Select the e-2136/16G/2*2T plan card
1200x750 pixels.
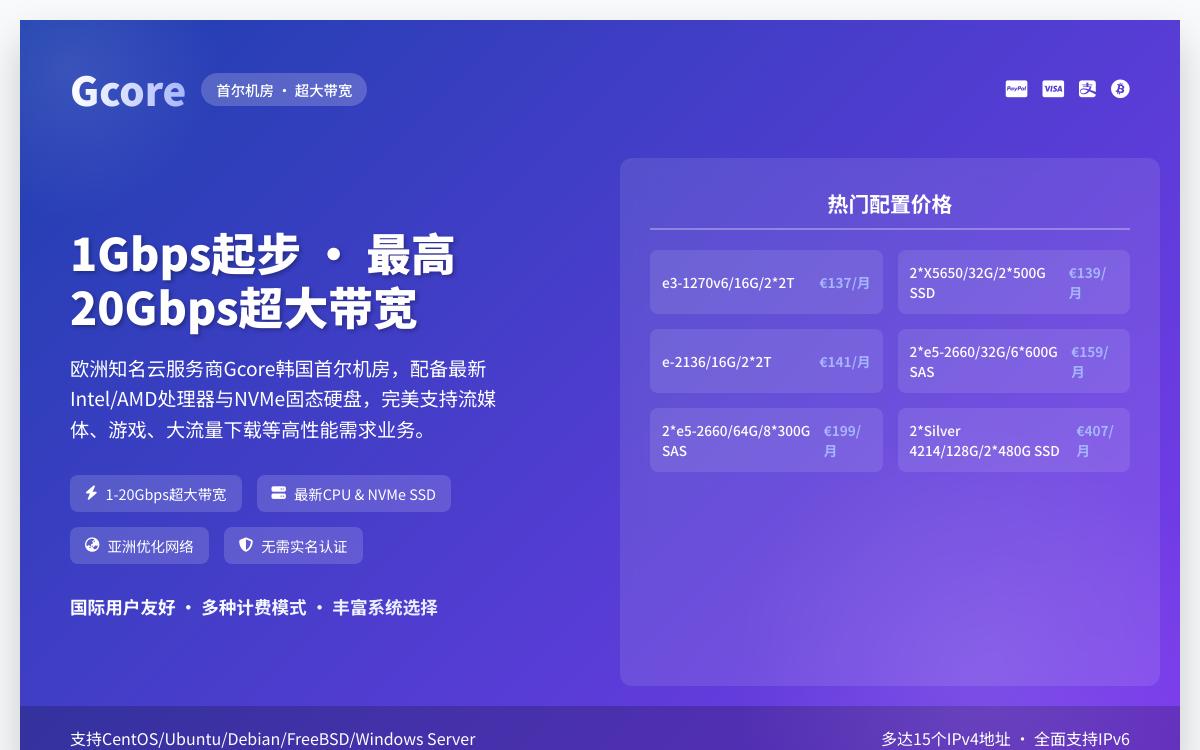pyautogui.click(x=766, y=361)
